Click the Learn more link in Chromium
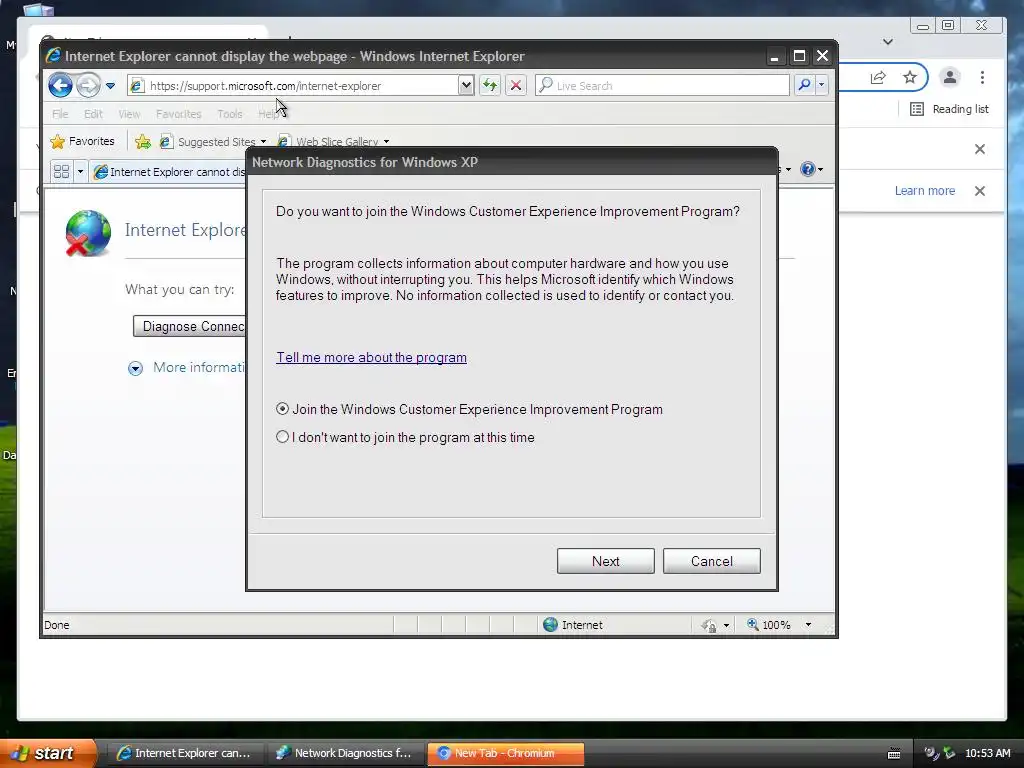Viewport: 1024px width, 768px height. tap(924, 191)
